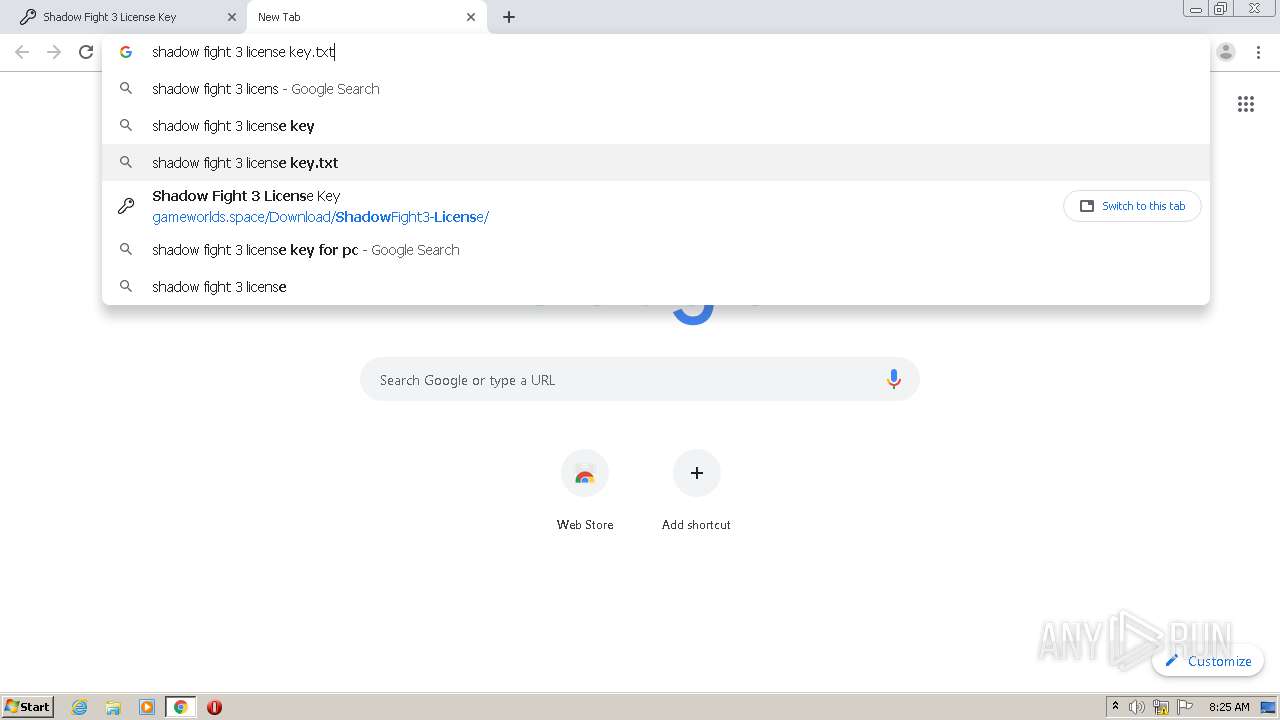The width and height of the screenshot is (1280, 720).
Task: Click the Add shortcut plus tile
Action: tap(697, 473)
